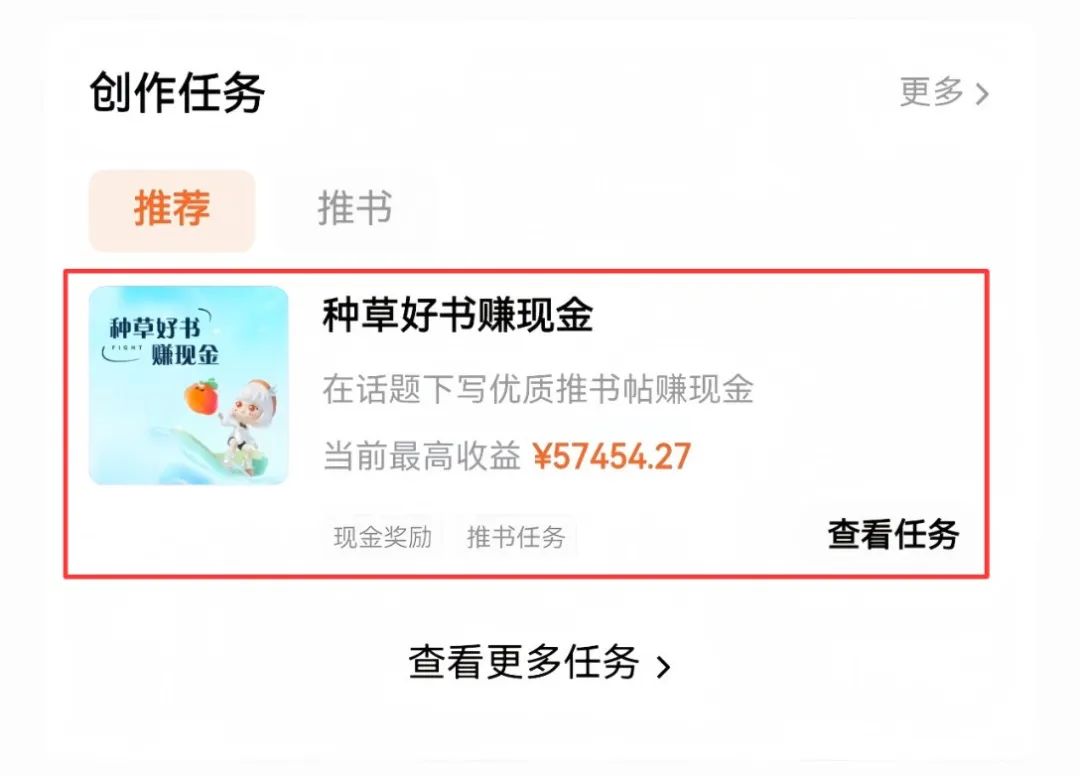1080x776 pixels.
Task: Click the 赚现金 lettering inside the thumbnail
Action: tap(185, 355)
